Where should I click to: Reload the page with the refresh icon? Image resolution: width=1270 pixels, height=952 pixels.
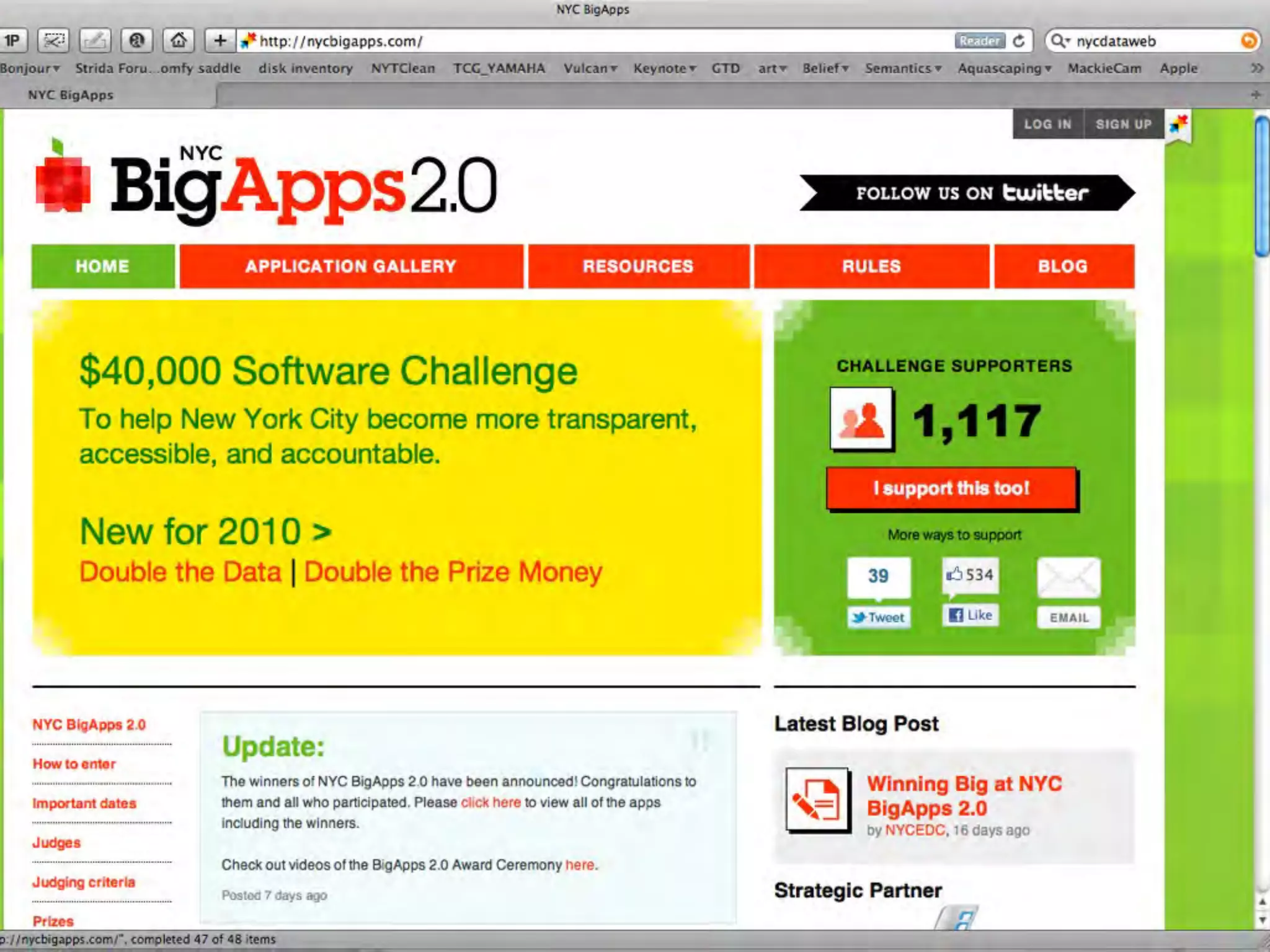(1018, 41)
